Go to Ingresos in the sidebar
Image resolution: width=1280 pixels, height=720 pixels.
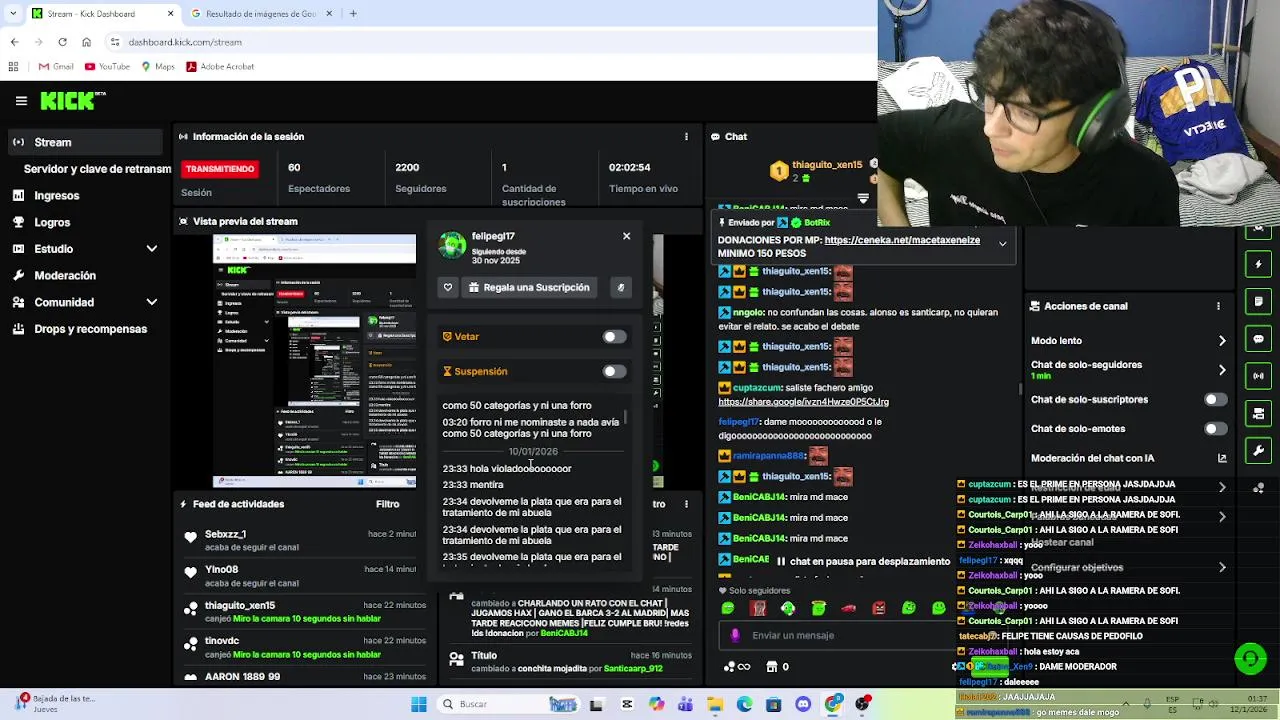pos(56,196)
